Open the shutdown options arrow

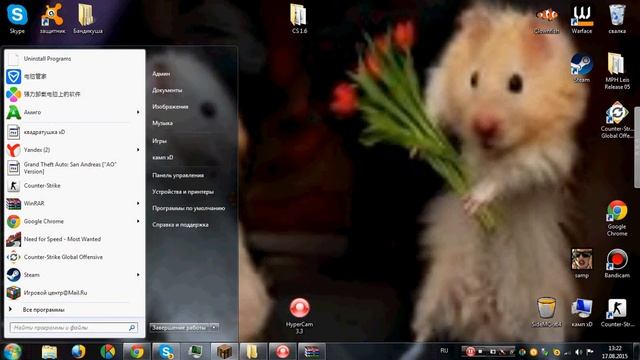point(214,327)
